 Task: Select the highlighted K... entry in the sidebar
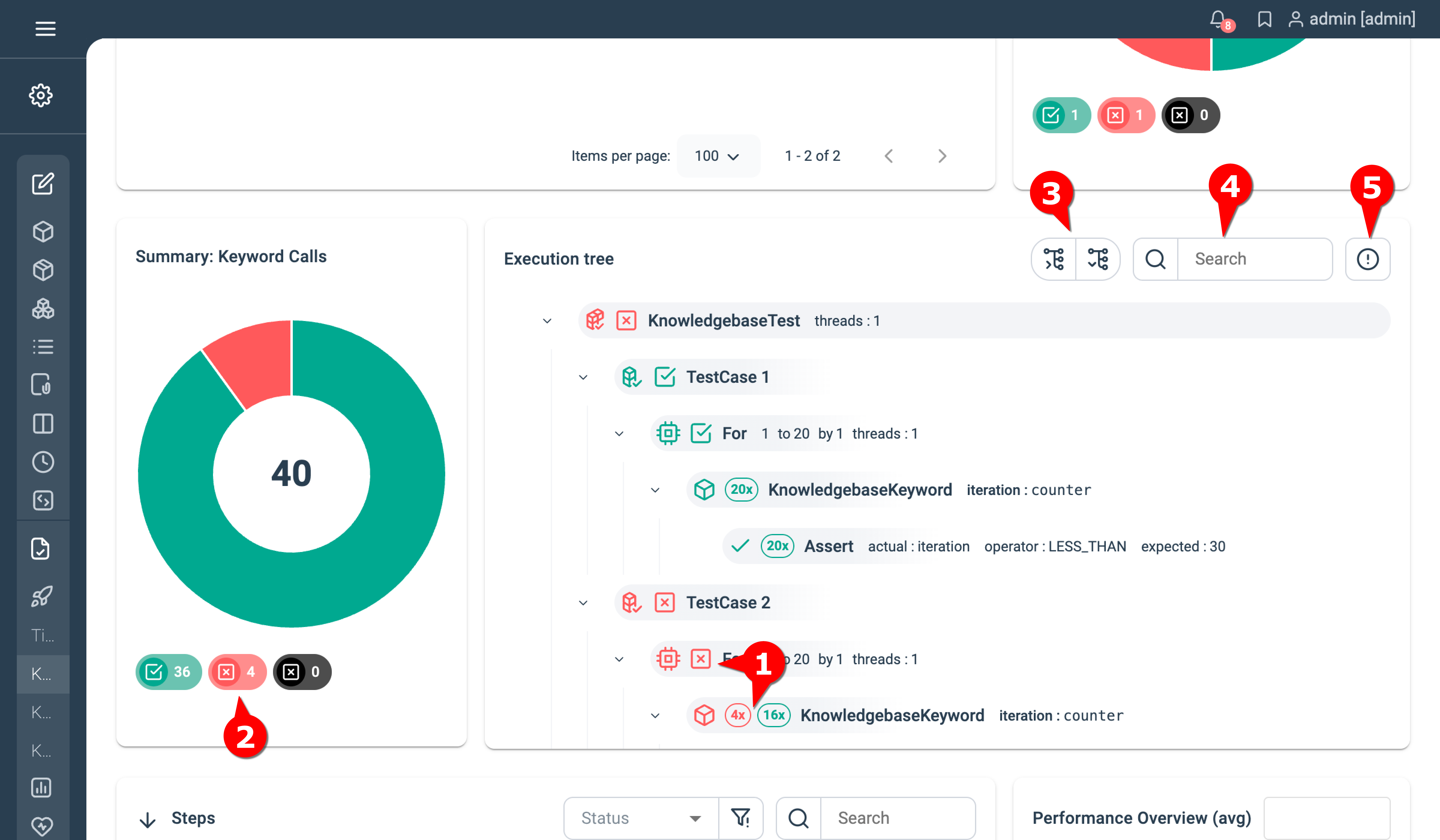click(x=42, y=674)
